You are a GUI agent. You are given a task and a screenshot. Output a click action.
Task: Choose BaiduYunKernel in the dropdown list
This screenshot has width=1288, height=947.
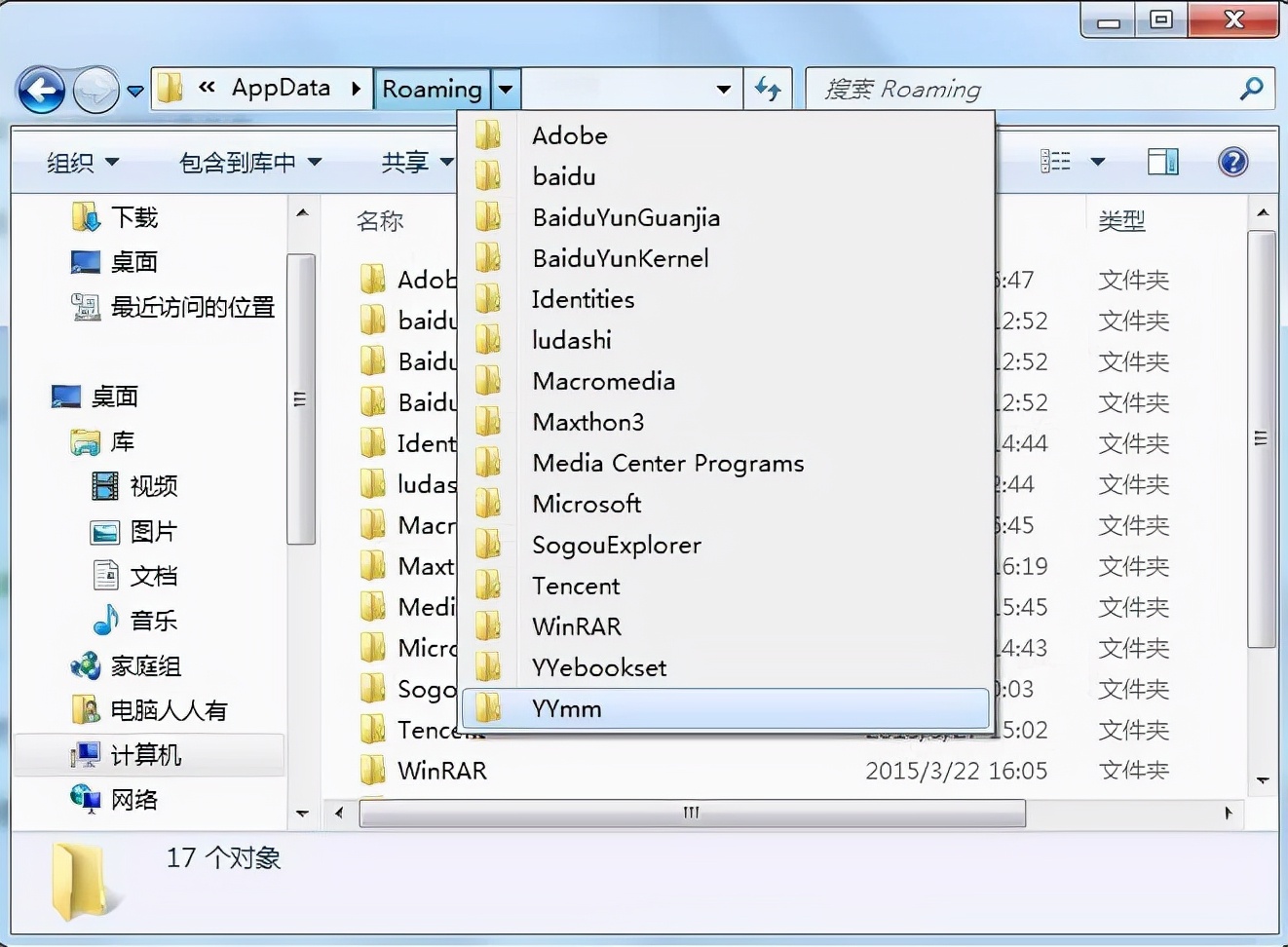pos(727,258)
